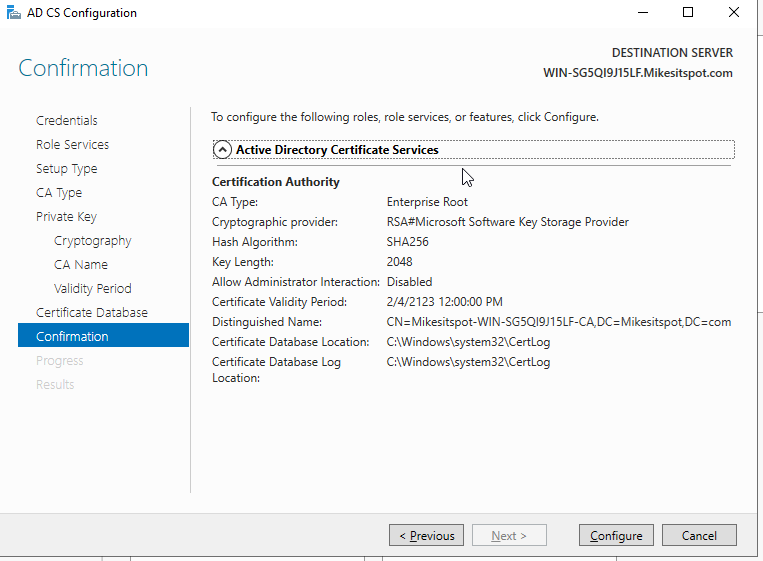Screen dimensions: 763x561
Task: Click the Configure button
Action: tap(616, 535)
